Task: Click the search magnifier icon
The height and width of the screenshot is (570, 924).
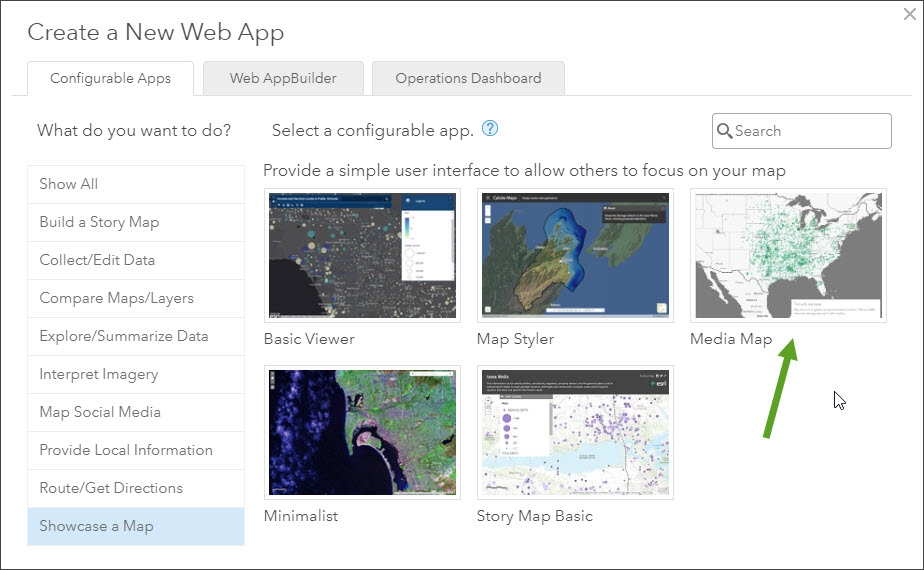Action: 724,131
